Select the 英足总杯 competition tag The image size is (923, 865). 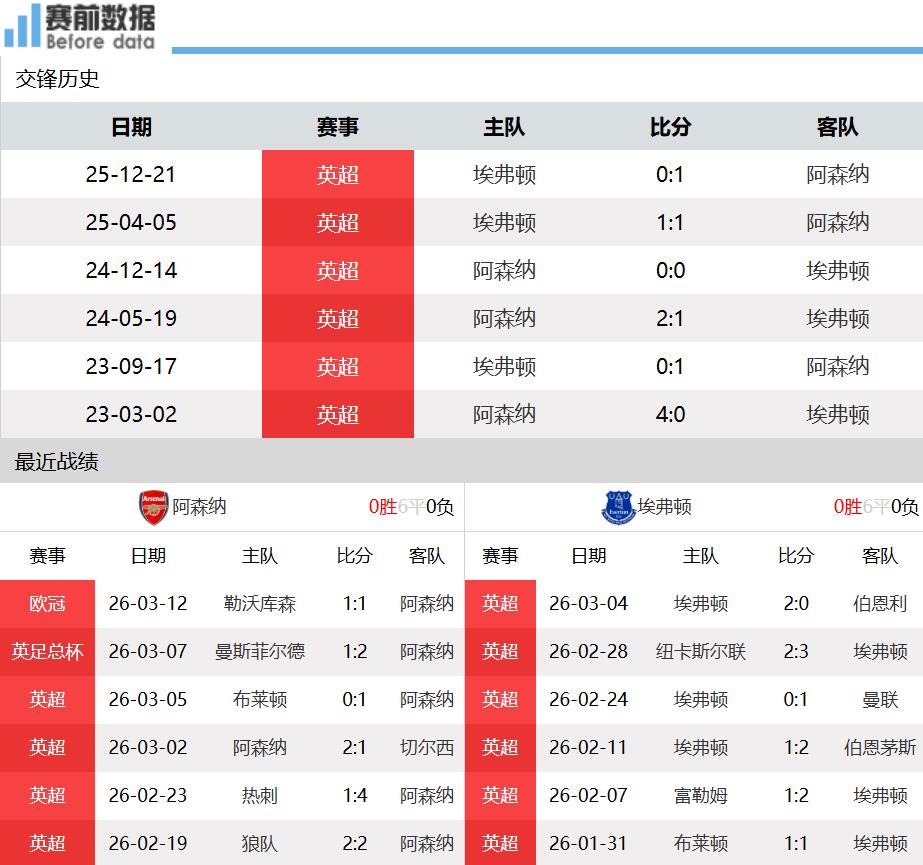pos(47,652)
